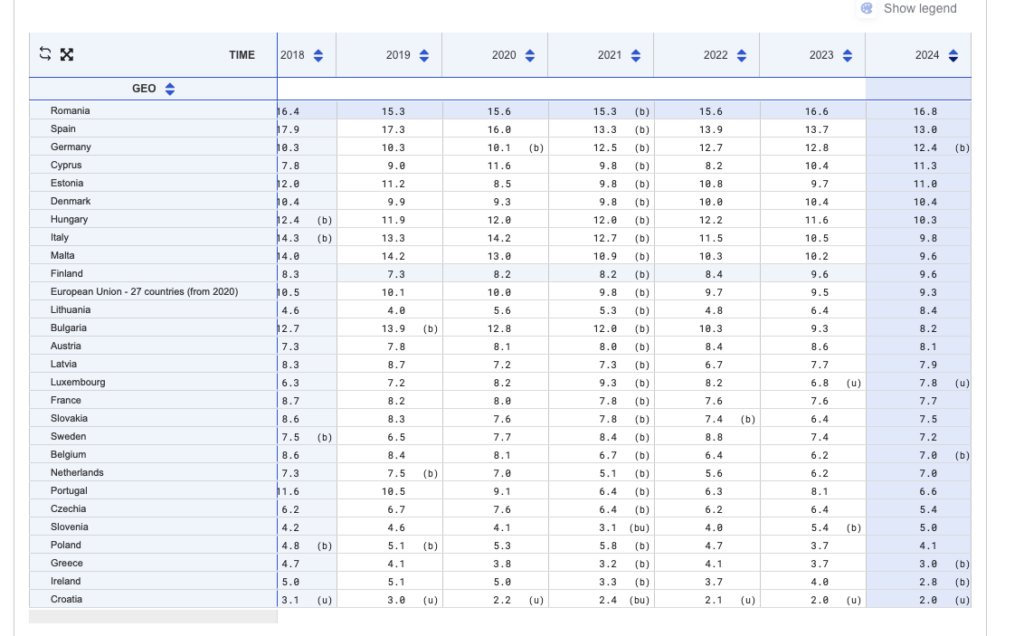
Task: Sort the table by the 2021 column
Action: point(636,56)
